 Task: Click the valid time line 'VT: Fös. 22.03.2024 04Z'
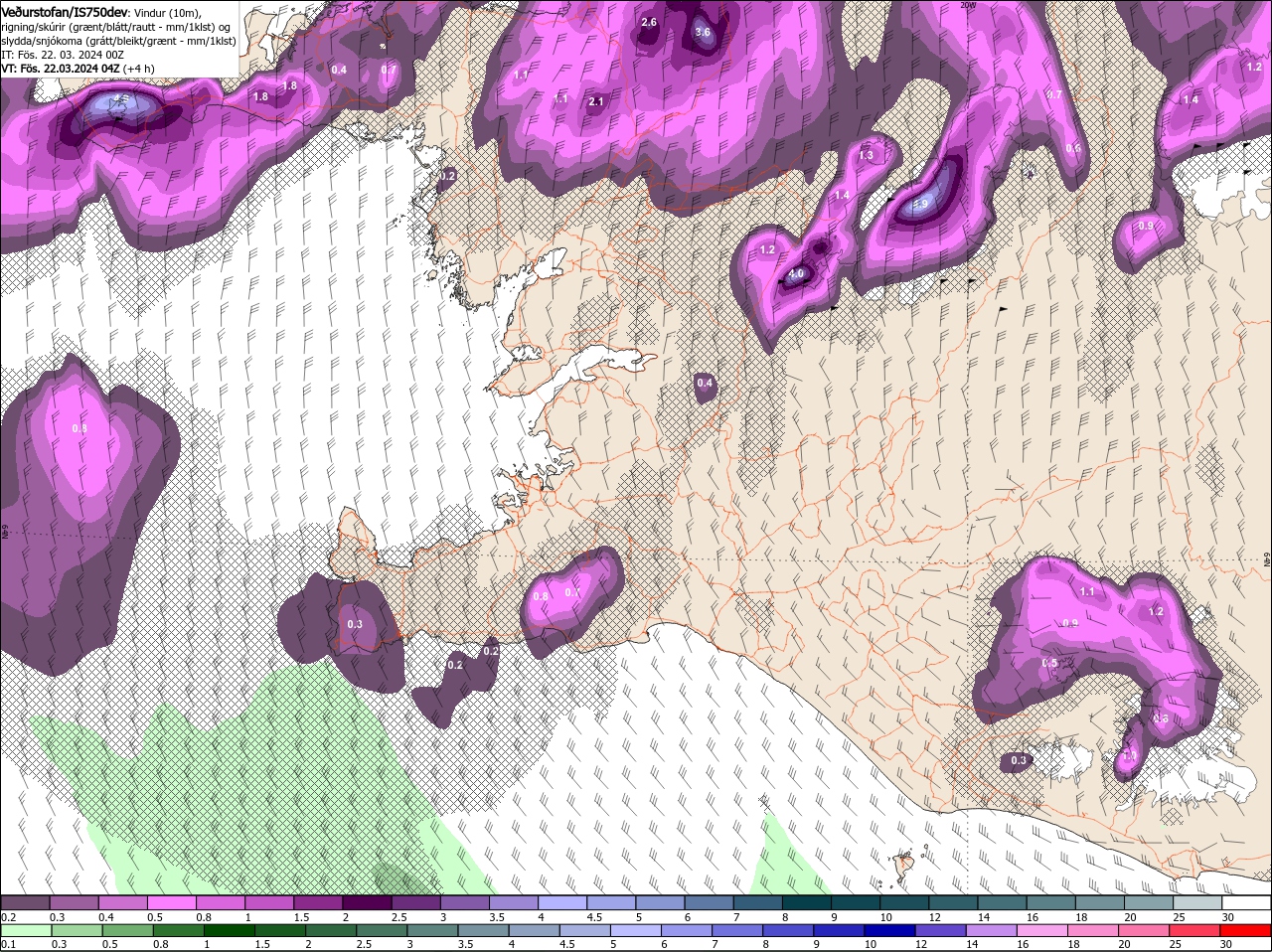click(x=61, y=69)
